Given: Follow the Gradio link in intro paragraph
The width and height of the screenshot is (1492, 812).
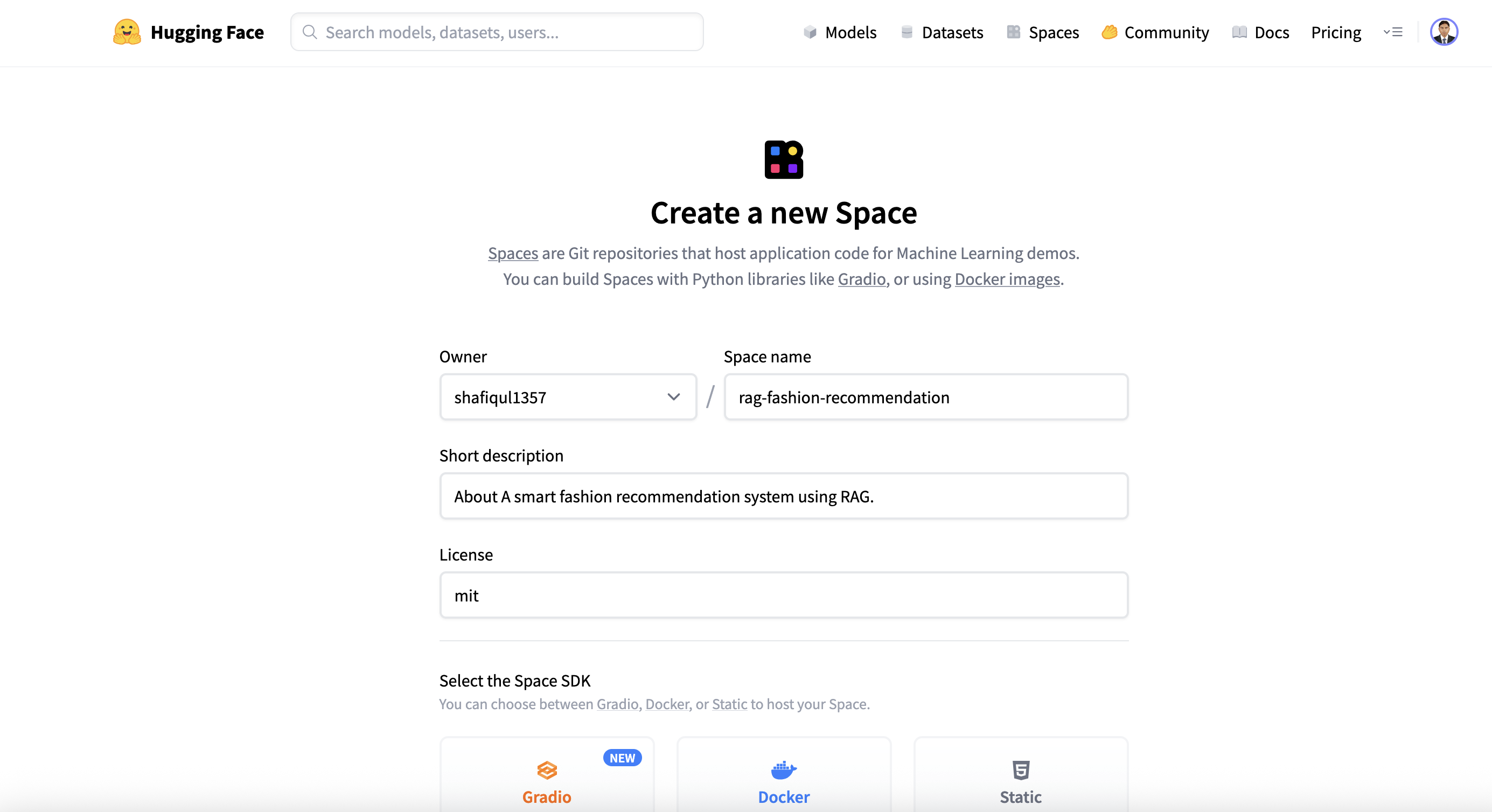Looking at the screenshot, I should 861,279.
